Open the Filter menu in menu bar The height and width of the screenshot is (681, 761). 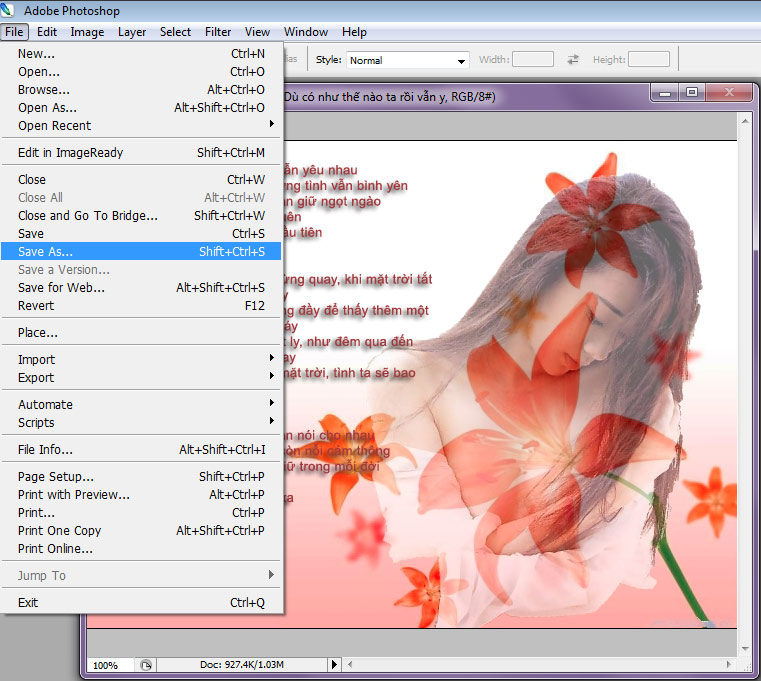point(218,32)
